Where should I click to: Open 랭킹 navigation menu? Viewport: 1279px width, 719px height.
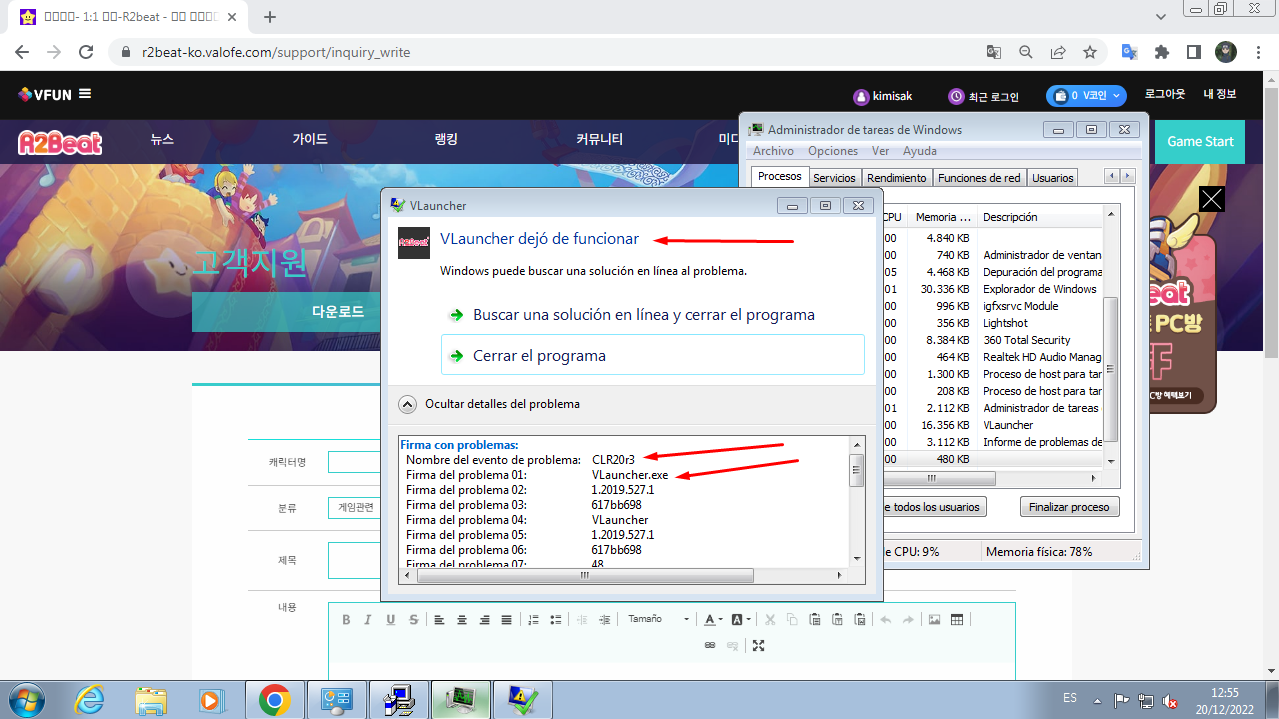pyautogui.click(x=446, y=139)
